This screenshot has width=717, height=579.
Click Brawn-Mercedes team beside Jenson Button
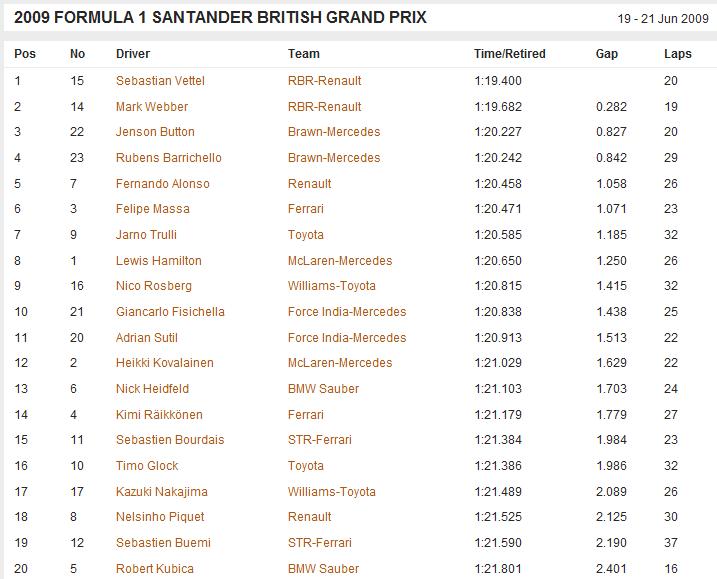coord(334,132)
